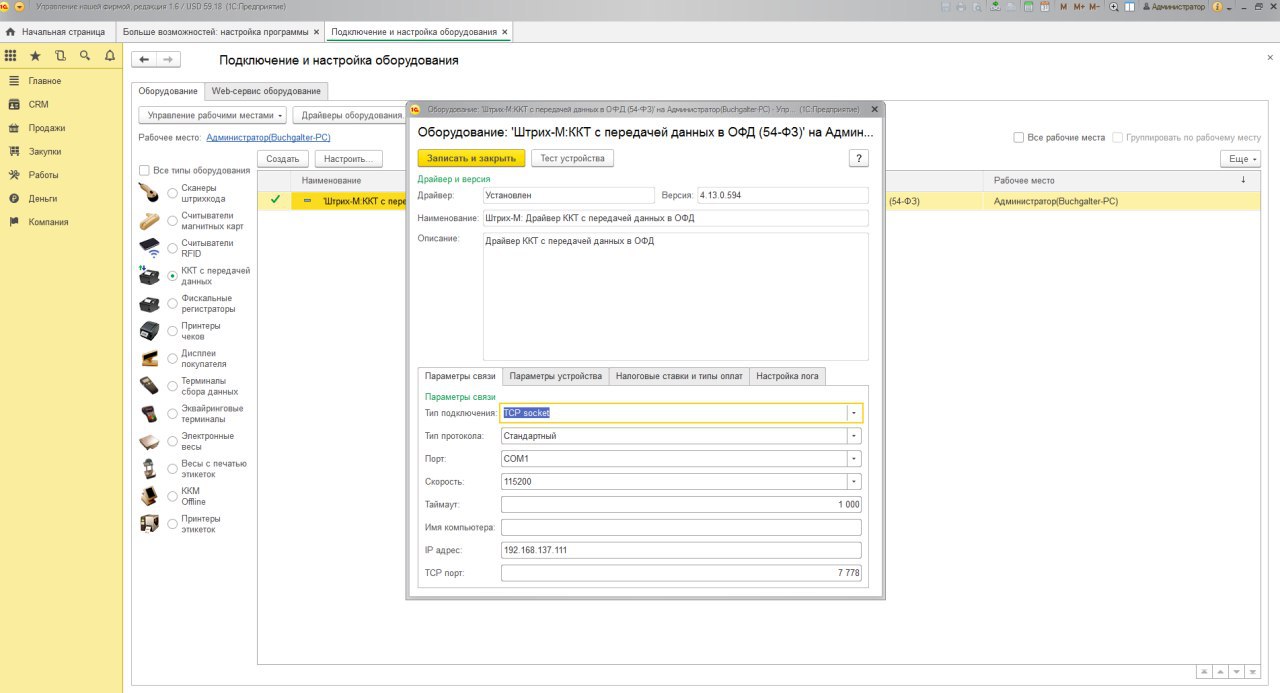Open the calendar icon in title bar
This screenshot has height=693, width=1280.
[x=1045, y=6]
